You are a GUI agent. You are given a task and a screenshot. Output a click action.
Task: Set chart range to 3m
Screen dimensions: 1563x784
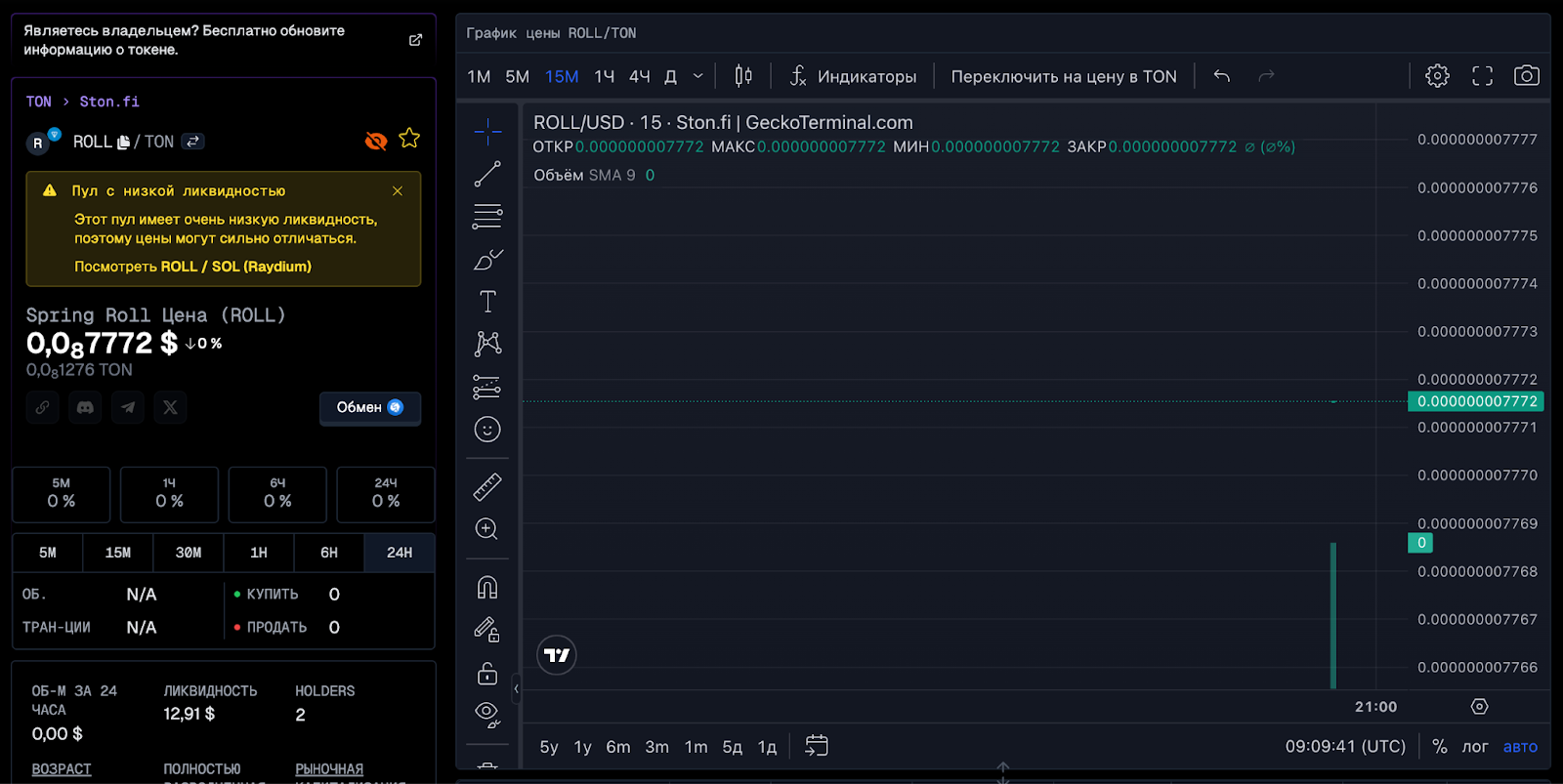pos(657,747)
